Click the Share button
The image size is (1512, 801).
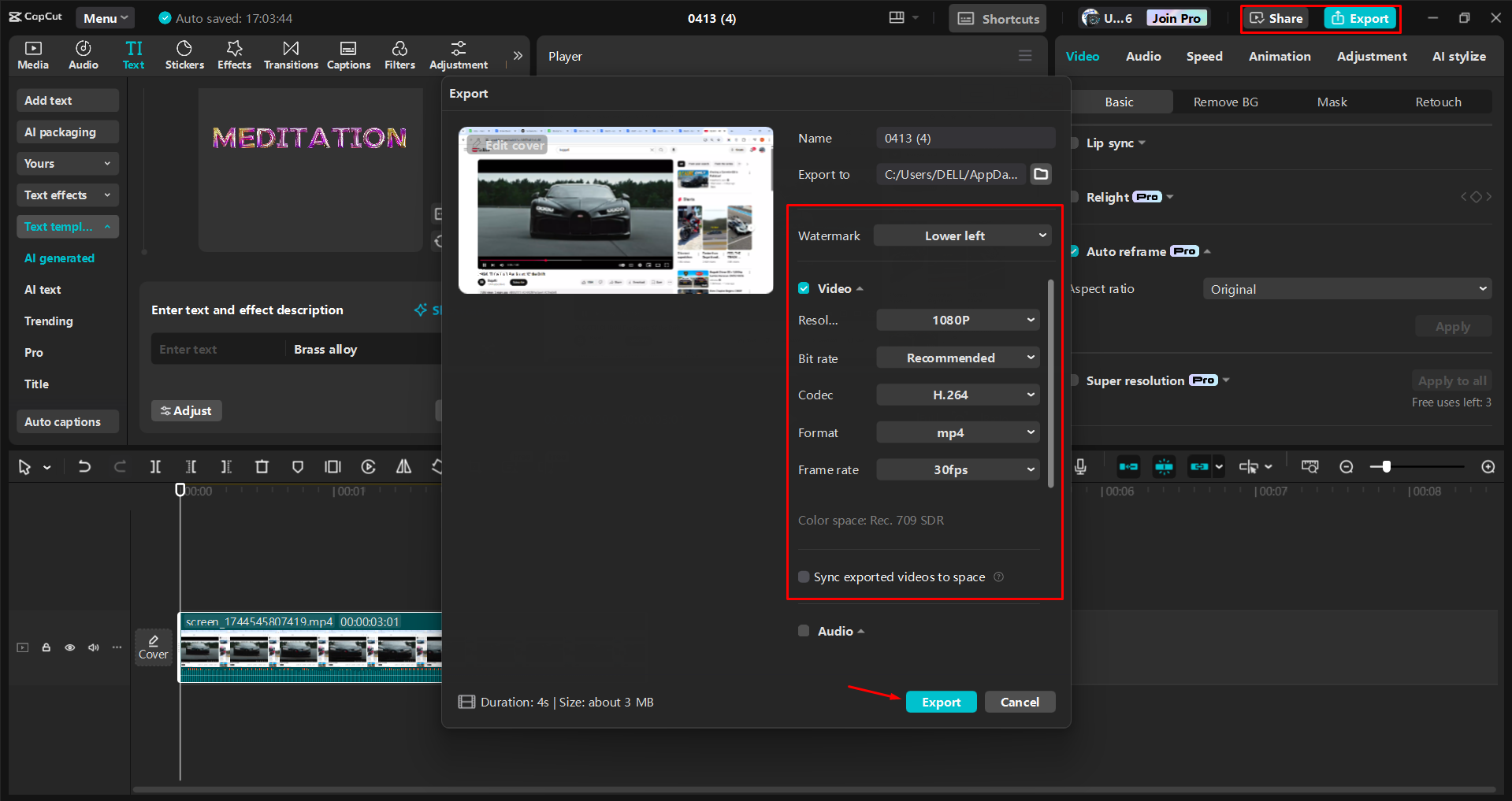click(1276, 18)
